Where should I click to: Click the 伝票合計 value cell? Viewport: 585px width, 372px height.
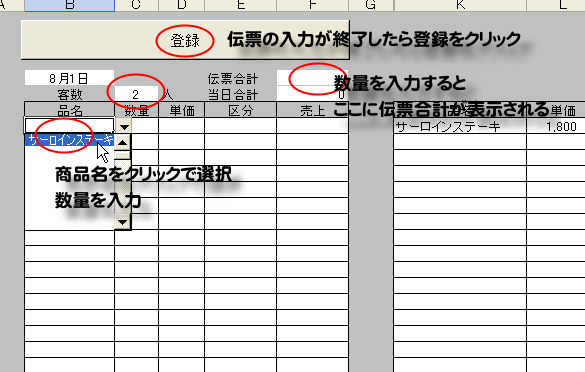312,78
